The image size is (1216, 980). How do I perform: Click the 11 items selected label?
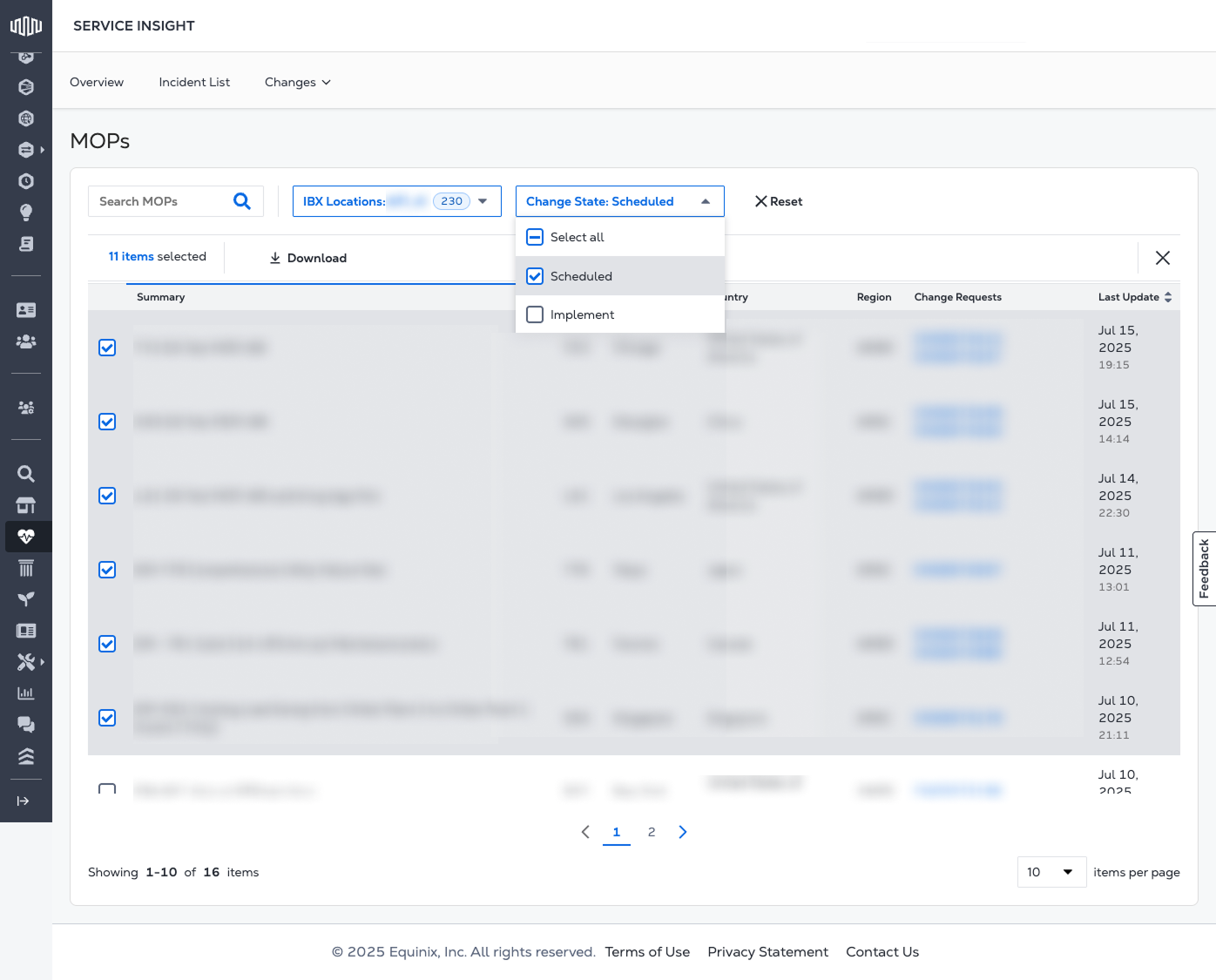coord(158,256)
